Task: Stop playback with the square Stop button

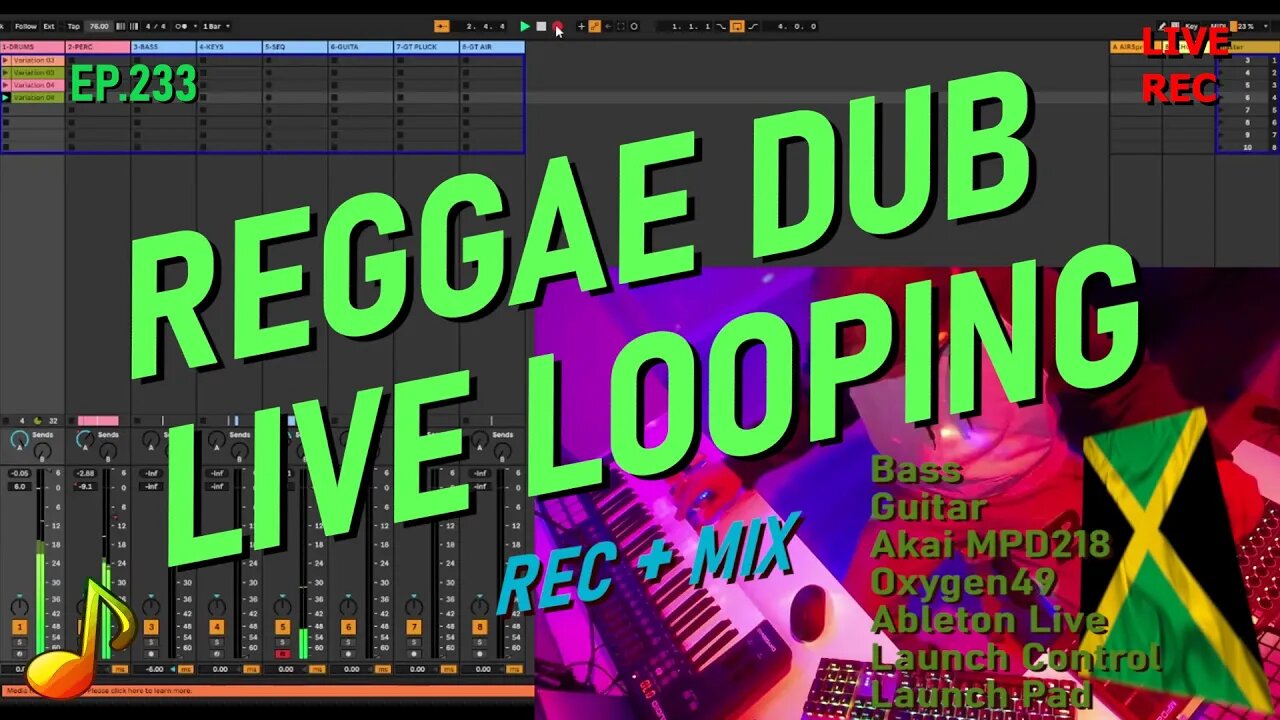Action: [541, 26]
